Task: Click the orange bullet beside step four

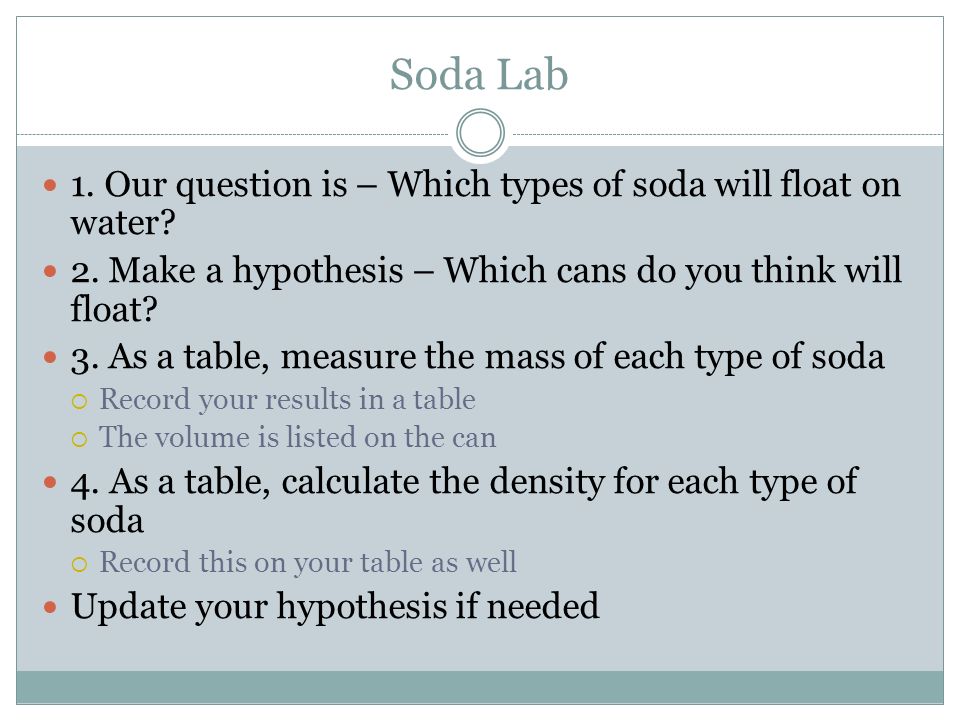Action: click(x=50, y=482)
